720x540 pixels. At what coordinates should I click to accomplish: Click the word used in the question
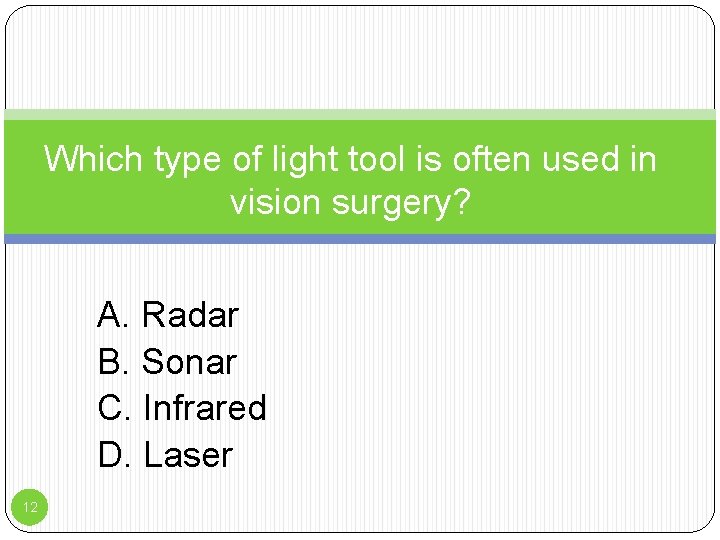coord(581,158)
